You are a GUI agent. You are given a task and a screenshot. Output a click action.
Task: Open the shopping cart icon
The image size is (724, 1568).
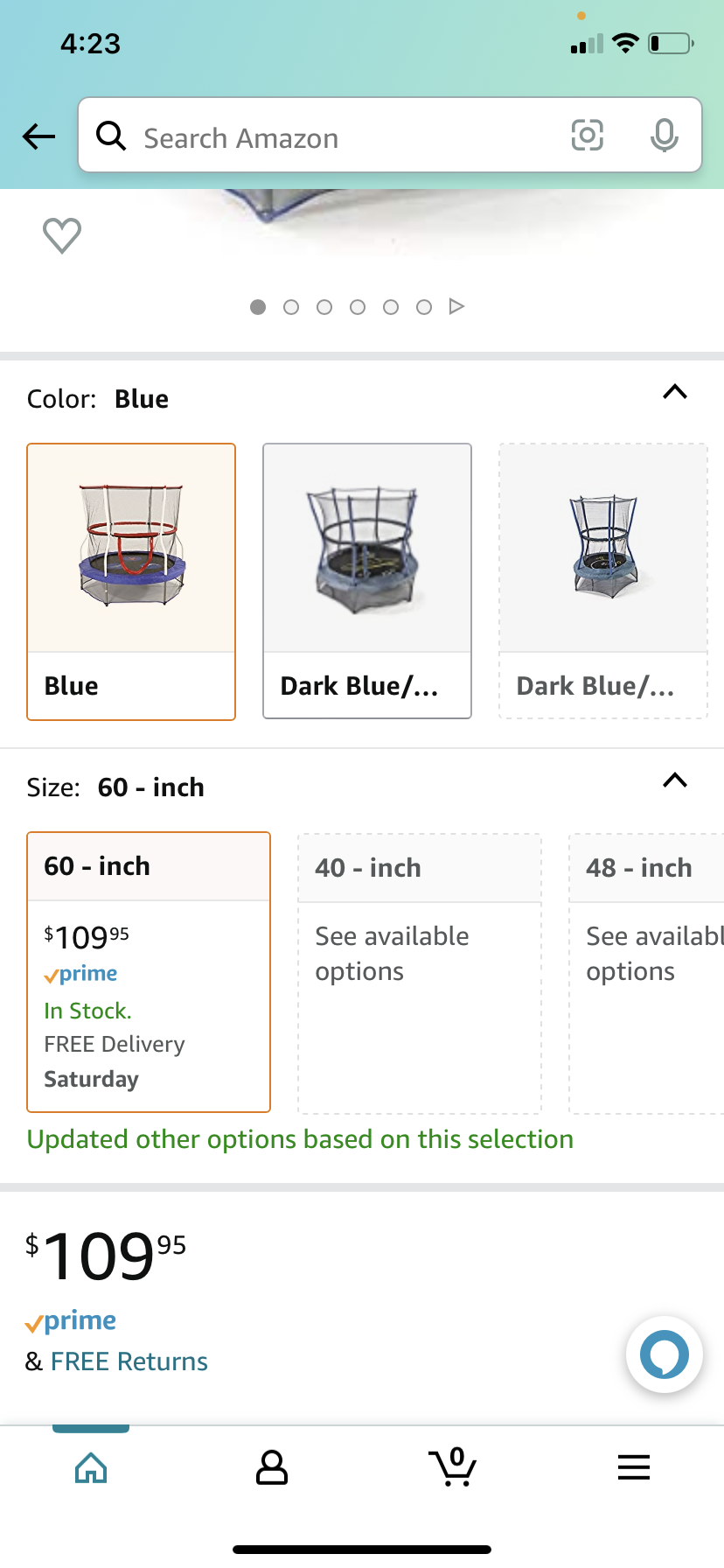pos(453,1467)
